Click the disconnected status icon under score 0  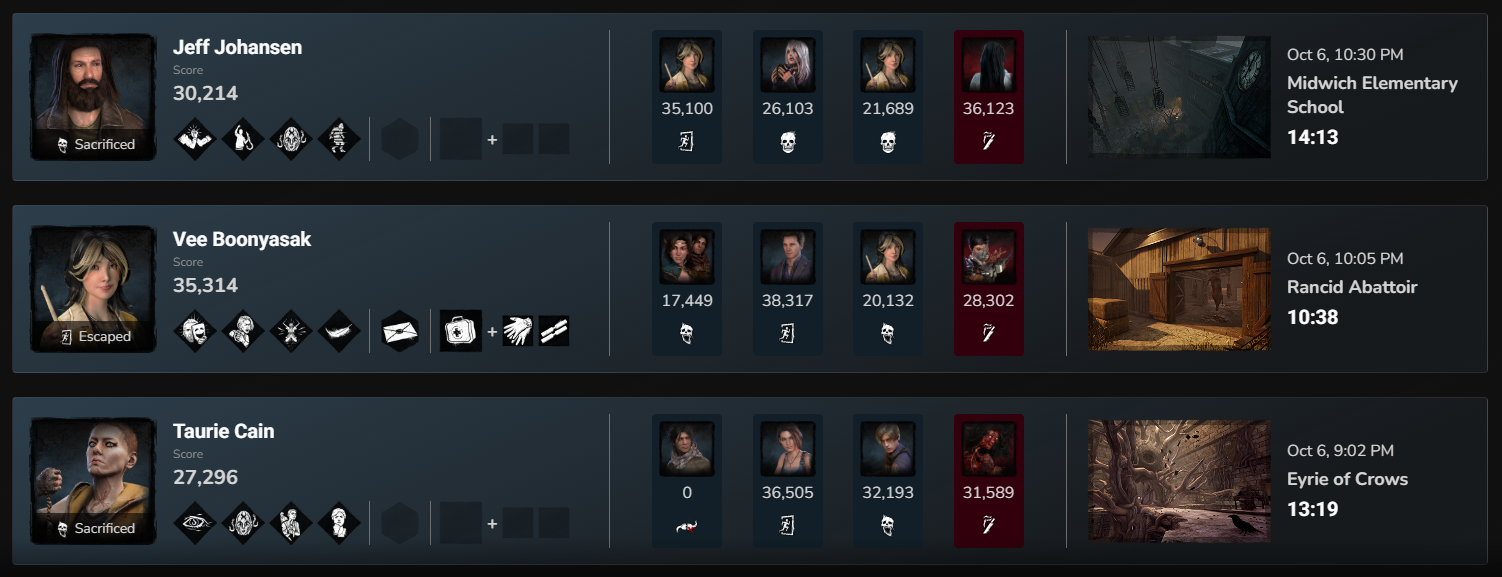pos(687,526)
